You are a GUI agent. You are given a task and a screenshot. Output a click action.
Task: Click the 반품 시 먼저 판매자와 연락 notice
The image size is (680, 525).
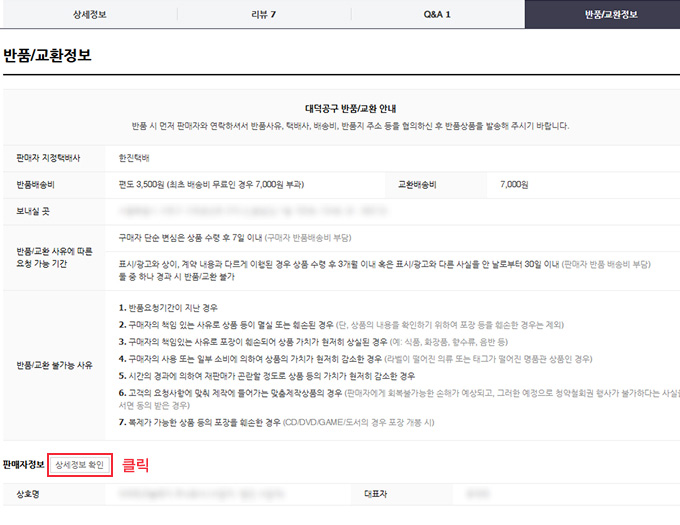[350, 126]
